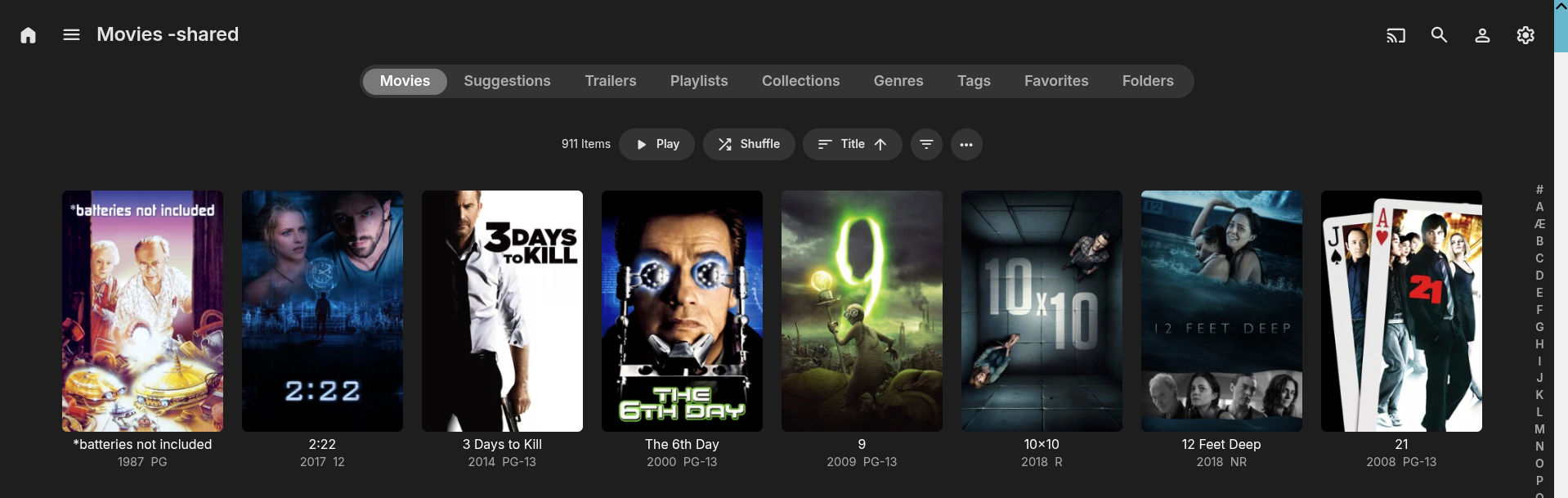Switch to the Collections tab
1568x498 pixels.
pos(800,81)
